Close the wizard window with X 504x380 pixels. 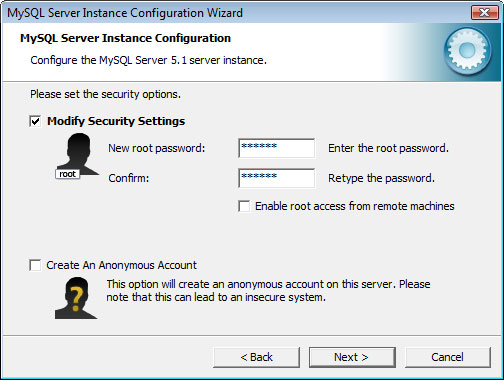click(484, 13)
